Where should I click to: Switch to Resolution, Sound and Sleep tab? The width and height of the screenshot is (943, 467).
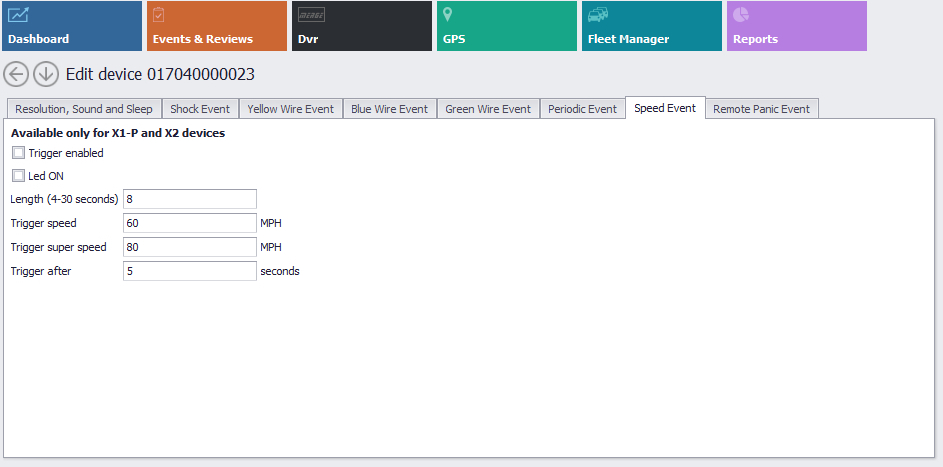tap(84, 109)
